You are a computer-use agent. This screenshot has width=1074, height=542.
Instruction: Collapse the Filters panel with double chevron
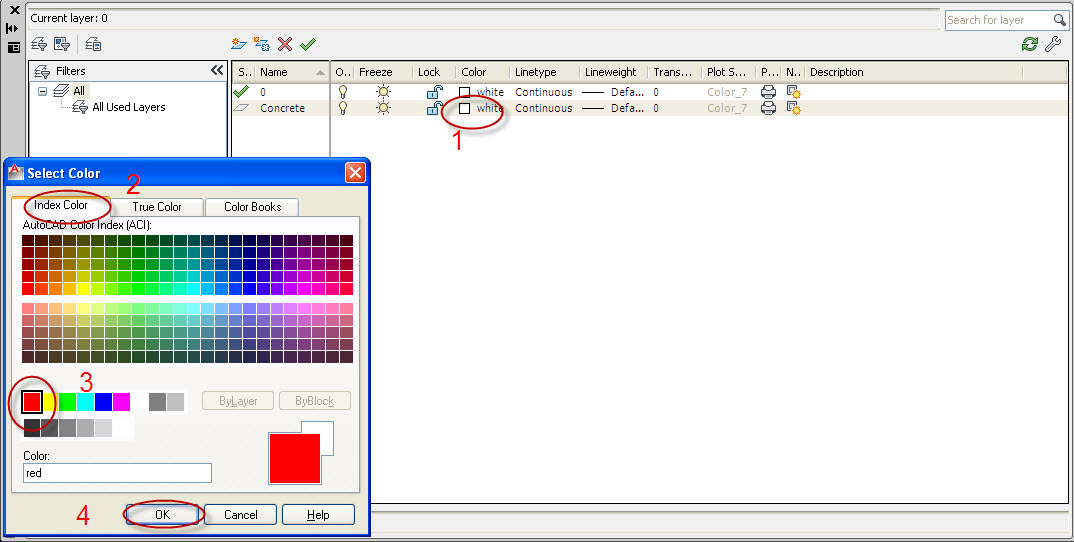217,70
